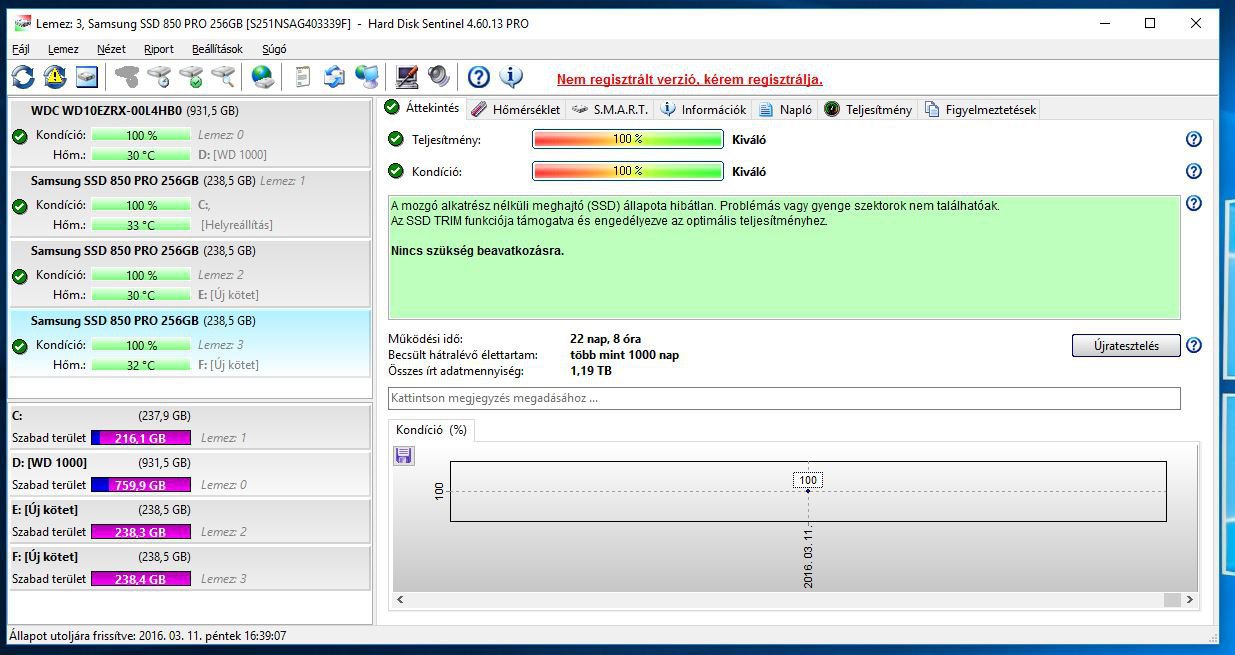Viewport: 1235px width, 655px height.
Task: Click the send report envelope icon
Action: [x=334, y=76]
